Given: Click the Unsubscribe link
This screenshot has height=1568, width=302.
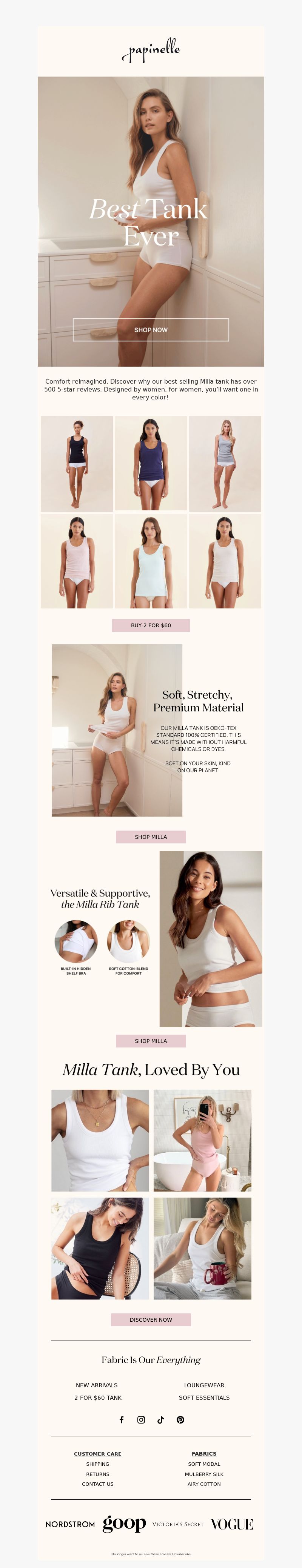Looking at the screenshot, I should 182,1554.
